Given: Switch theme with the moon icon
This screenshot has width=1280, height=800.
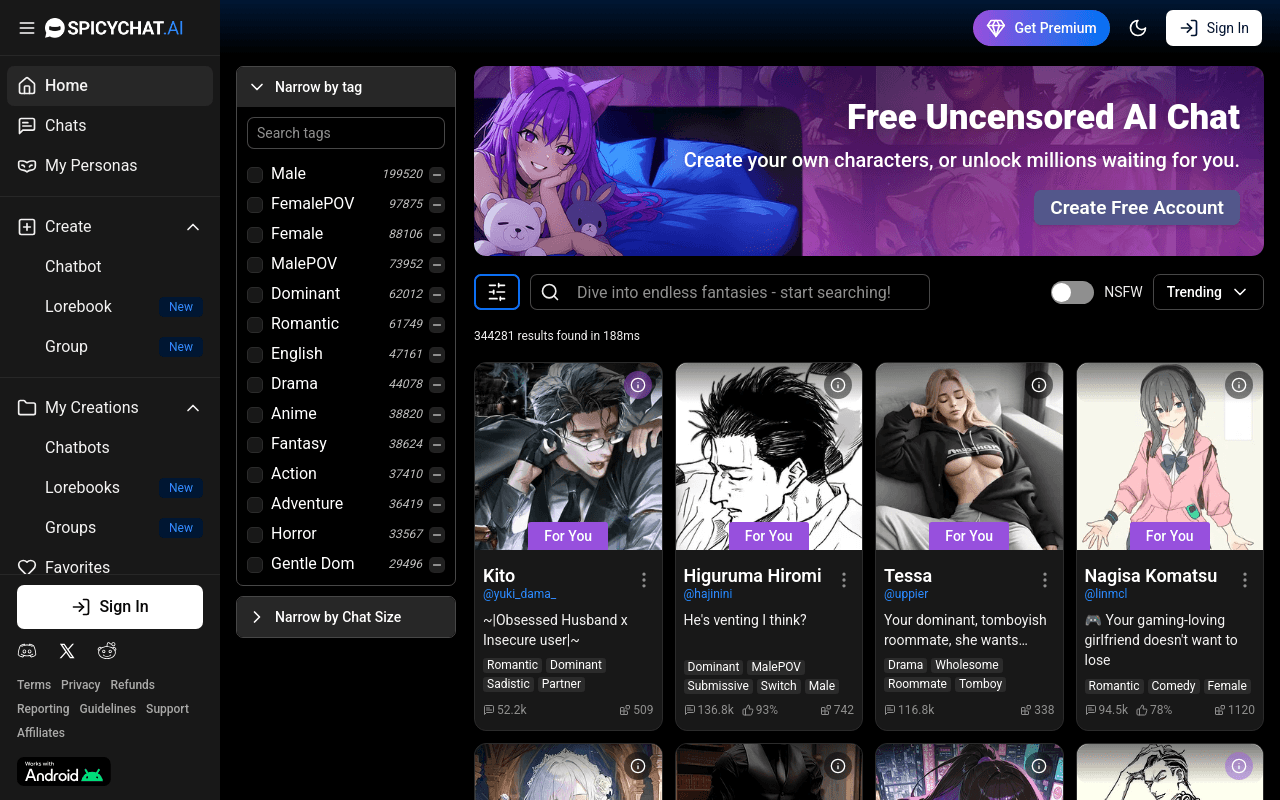Looking at the screenshot, I should pos(1138,28).
